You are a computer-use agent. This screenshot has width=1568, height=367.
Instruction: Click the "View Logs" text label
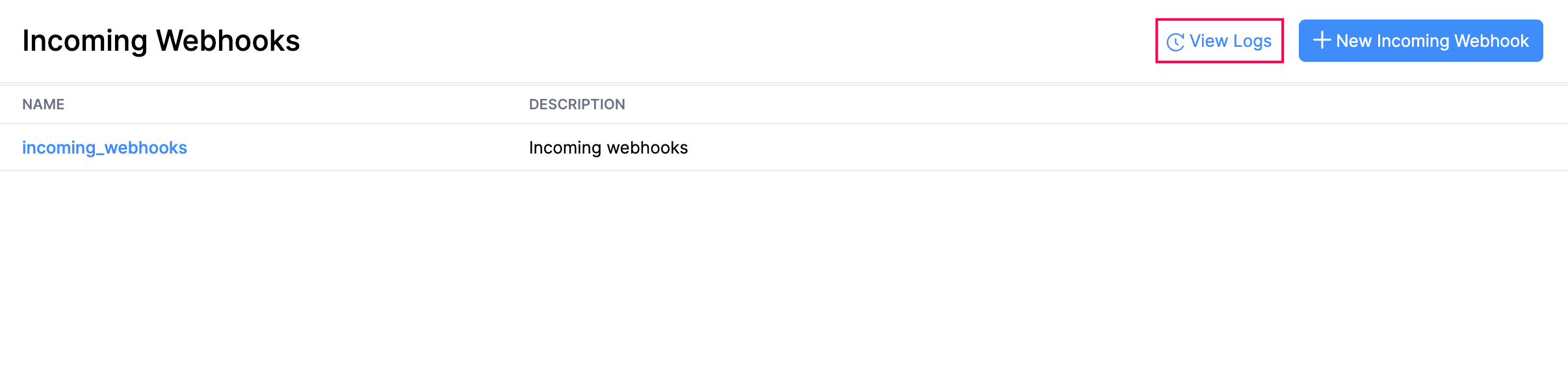[x=1230, y=41]
